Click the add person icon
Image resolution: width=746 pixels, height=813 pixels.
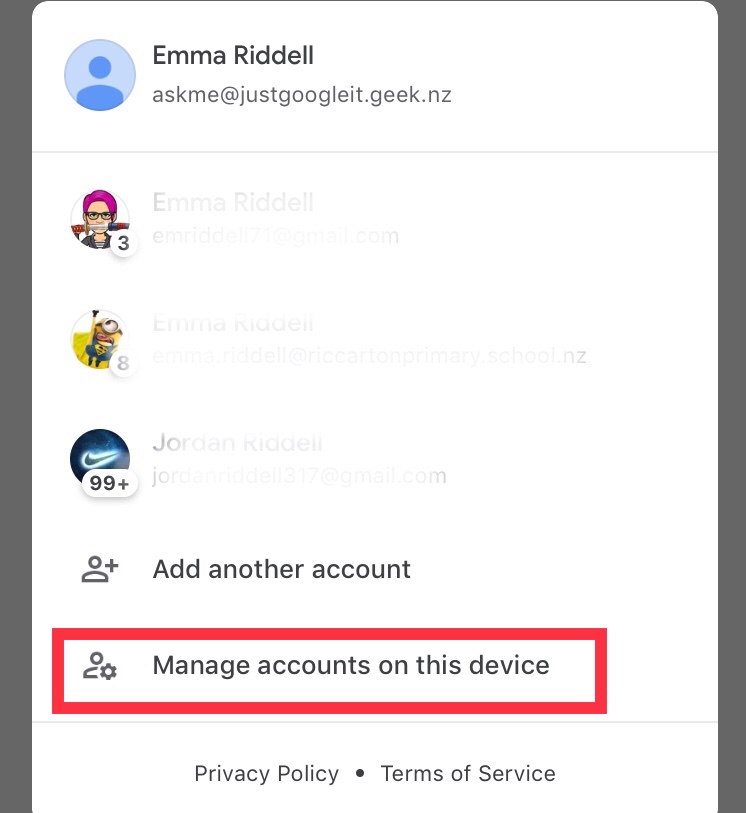(x=100, y=569)
